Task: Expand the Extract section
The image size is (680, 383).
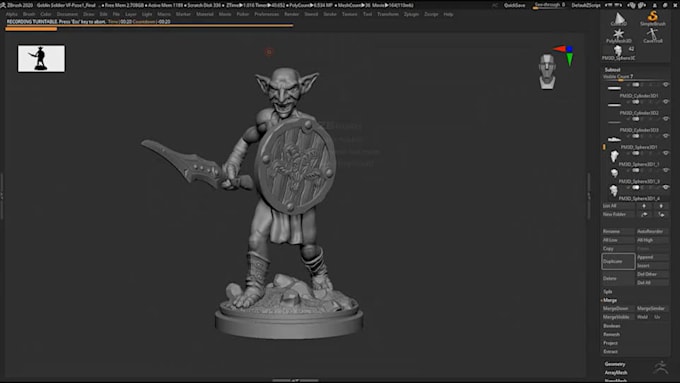Action: (610, 352)
